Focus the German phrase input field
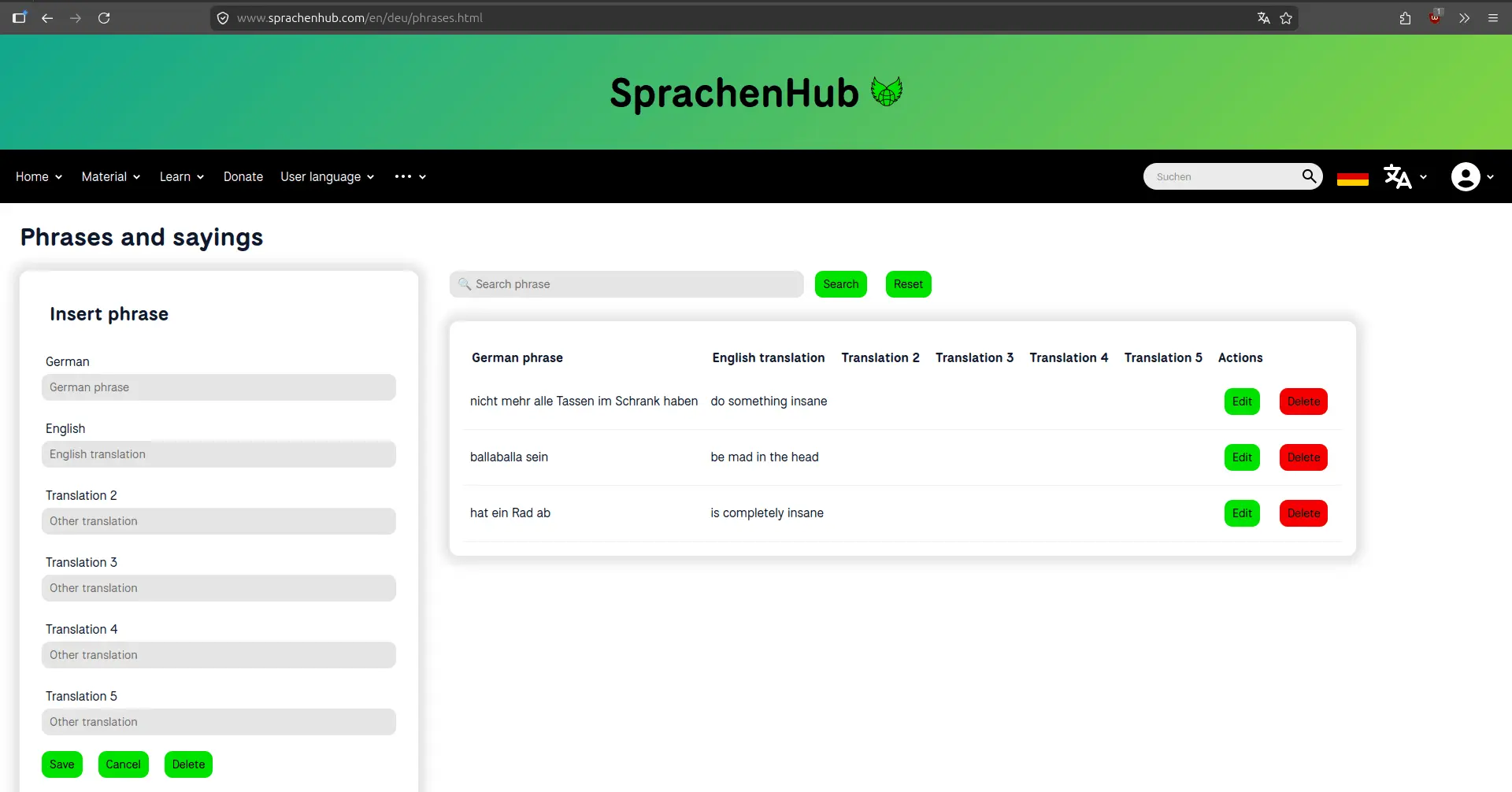 [x=219, y=387]
